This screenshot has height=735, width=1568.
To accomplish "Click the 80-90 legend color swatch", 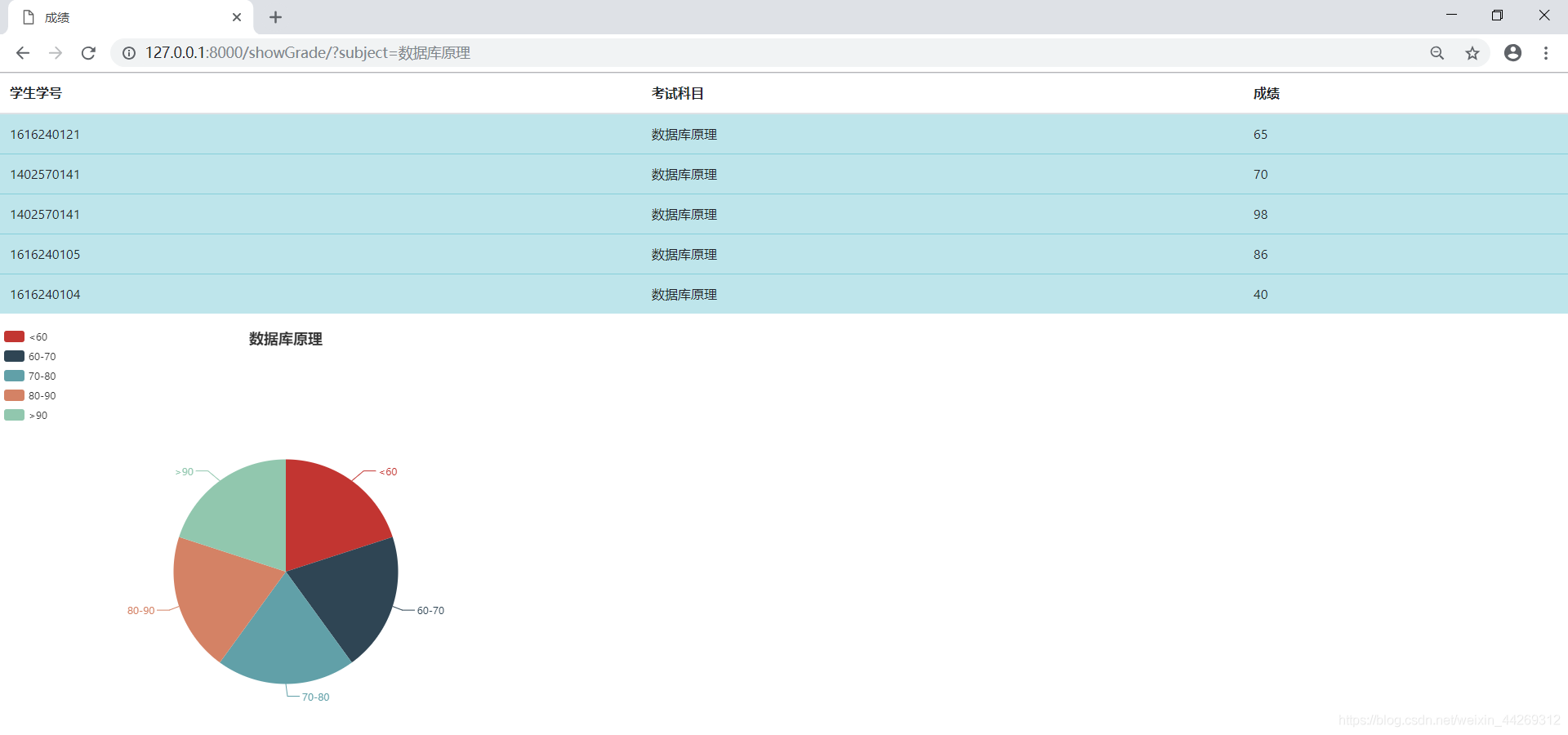I will point(14,395).
